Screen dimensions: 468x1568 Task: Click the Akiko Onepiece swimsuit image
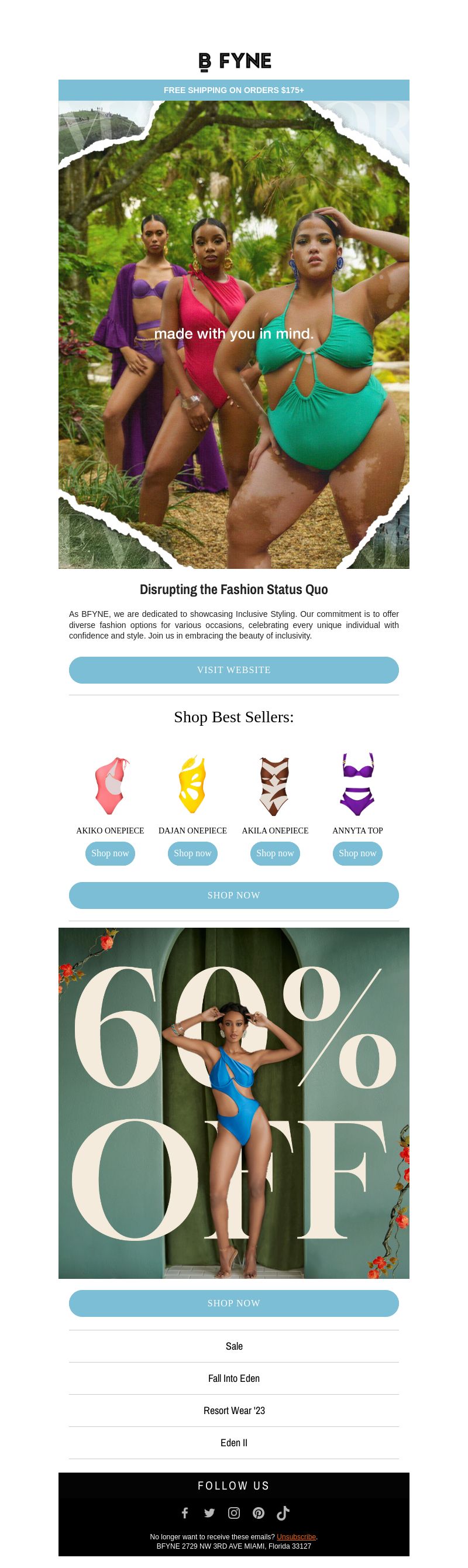coord(110,785)
